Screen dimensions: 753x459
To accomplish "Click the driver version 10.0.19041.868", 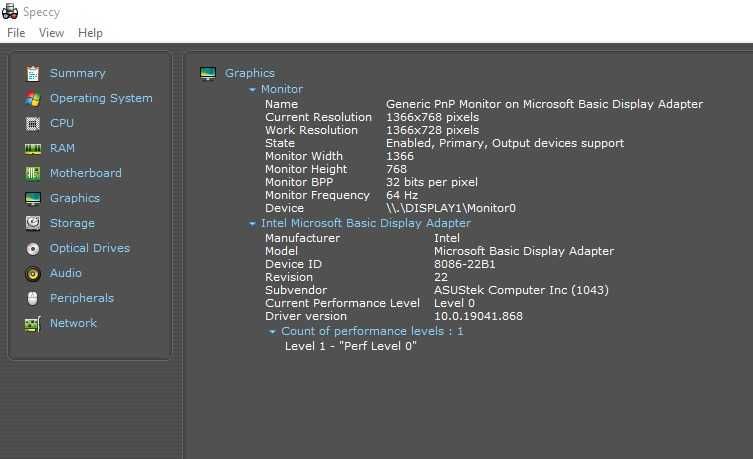I will pos(478,316).
